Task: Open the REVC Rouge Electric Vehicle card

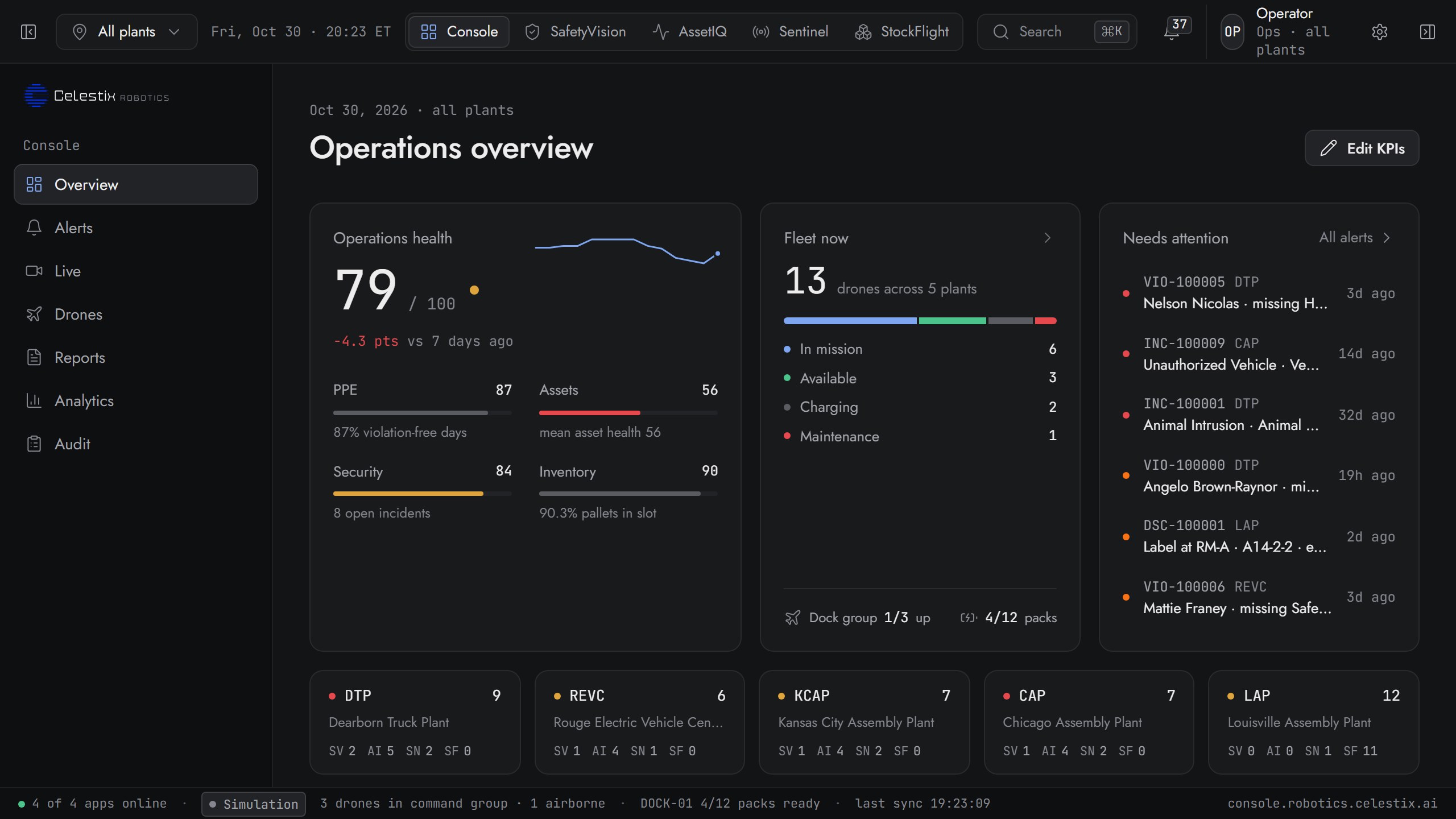Action: tap(639, 722)
